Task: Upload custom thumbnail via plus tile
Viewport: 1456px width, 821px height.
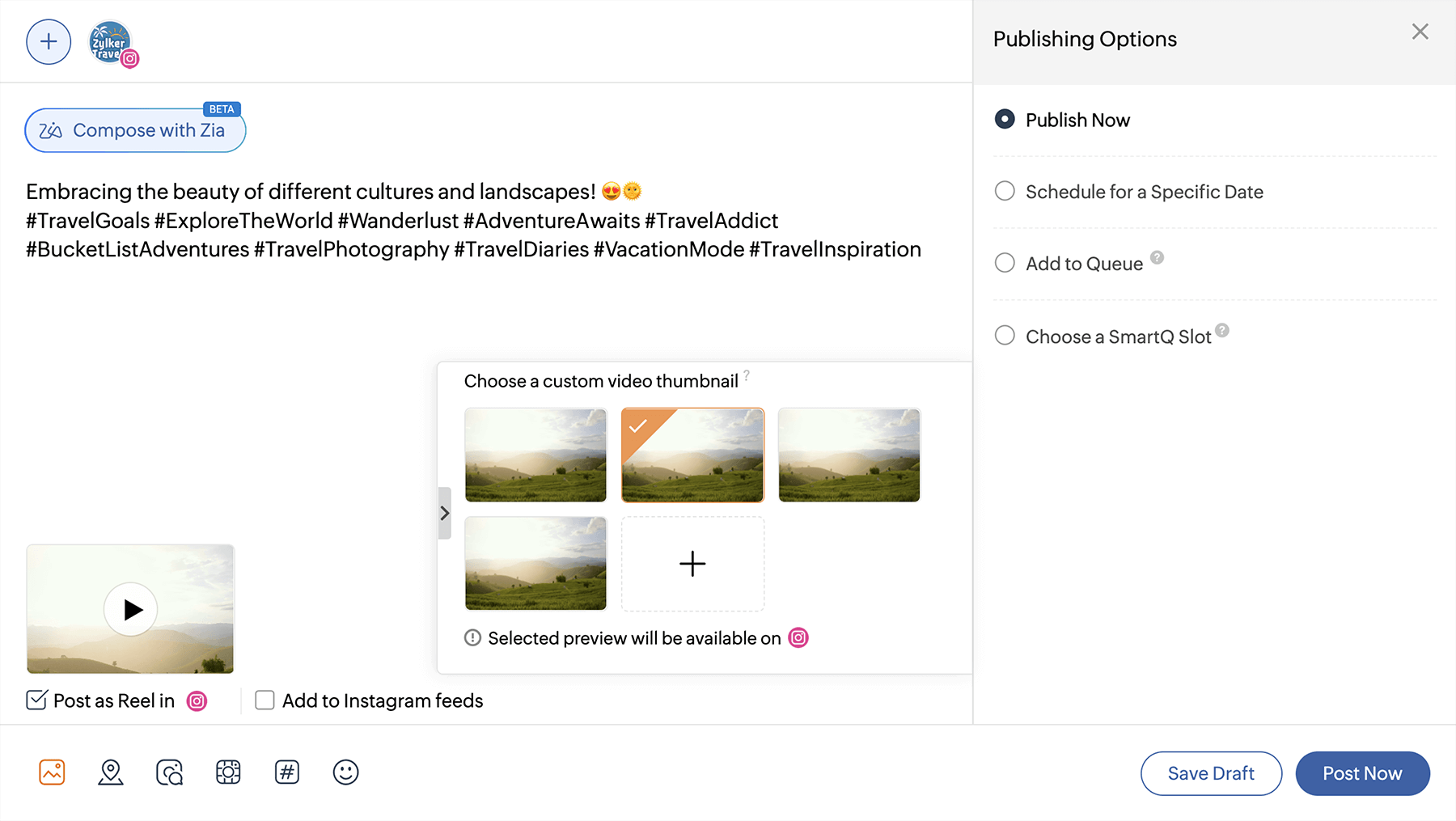Action: point(692,564)
